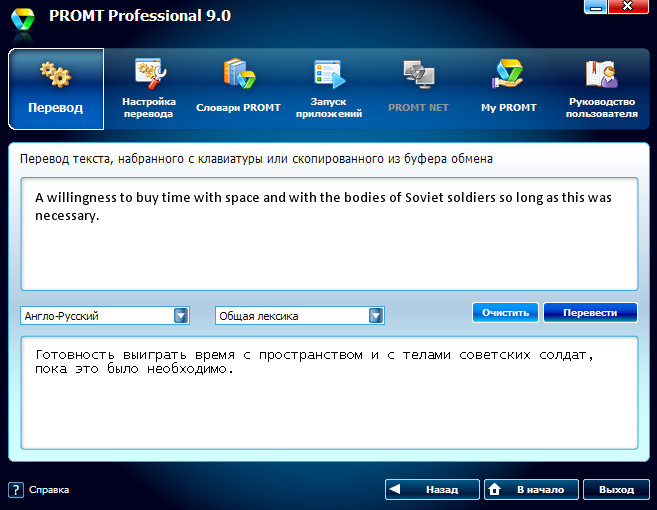The image size is (657, 510).
Task: Minimize the PROMT Professional window
Action: 595,7
